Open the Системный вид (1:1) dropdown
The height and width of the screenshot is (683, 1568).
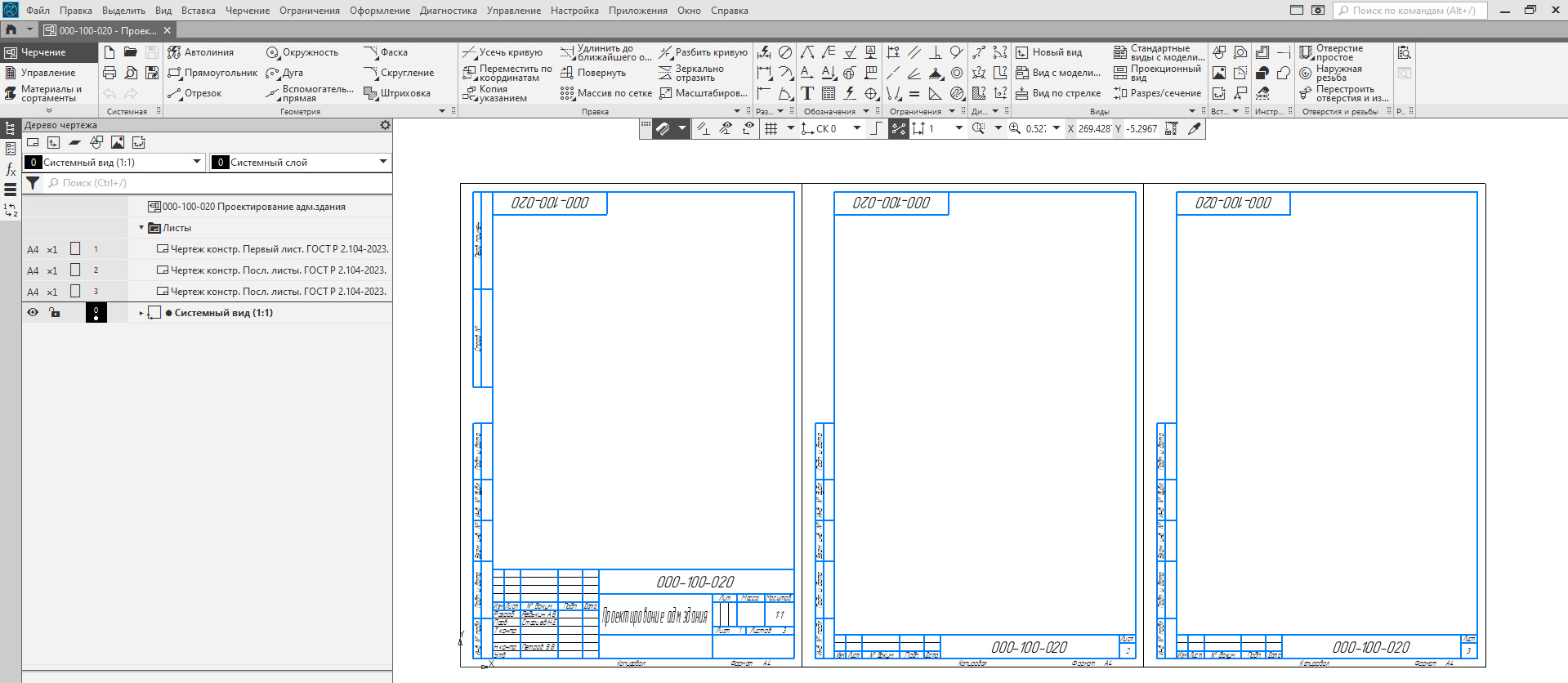point(197,162)
